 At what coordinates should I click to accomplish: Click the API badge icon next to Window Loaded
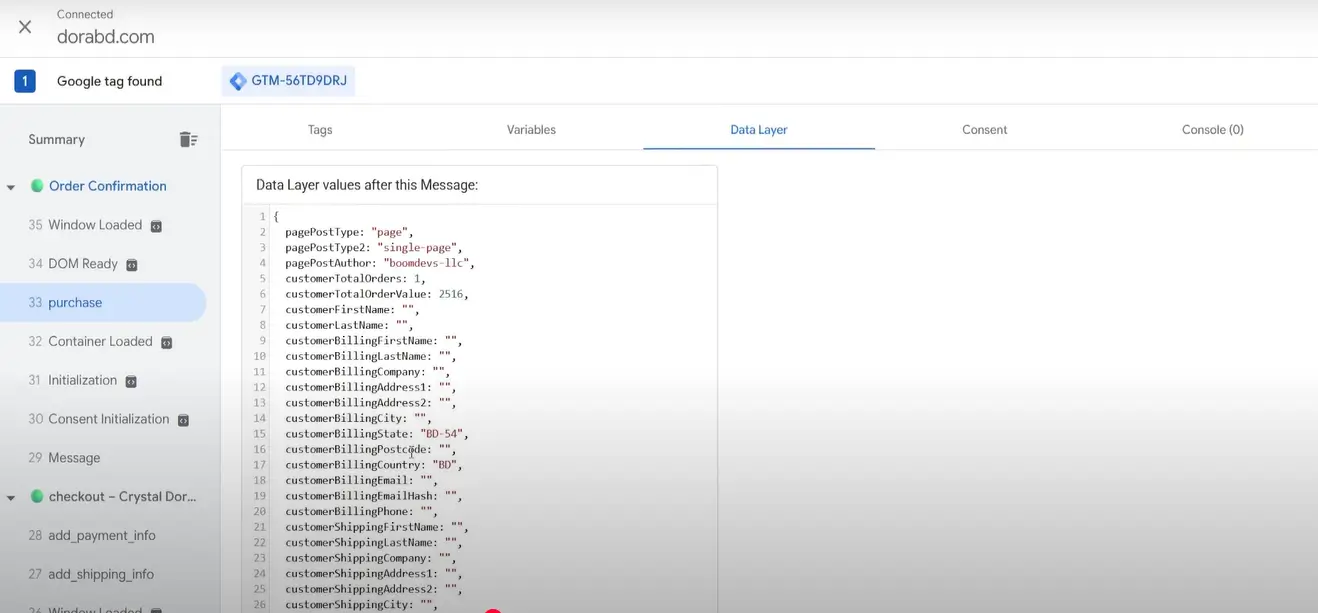click(156, 226)
